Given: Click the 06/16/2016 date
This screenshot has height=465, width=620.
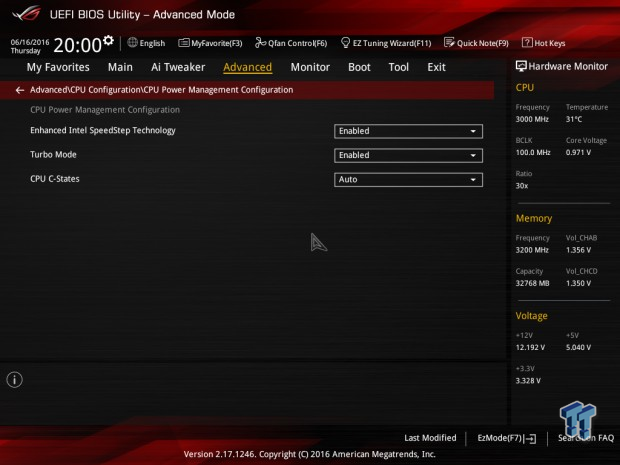Looking at the screenshot, I should click(30, 42).
